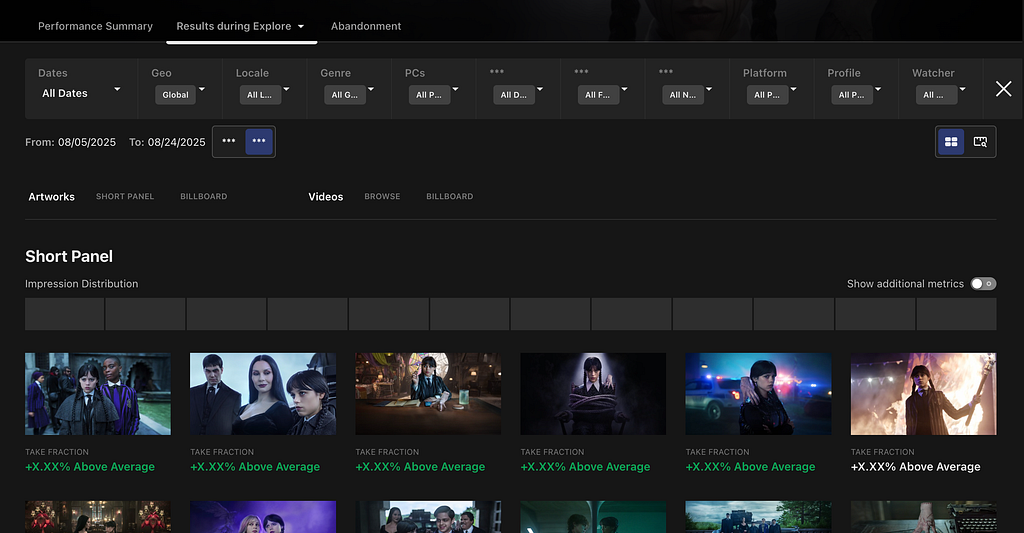Open the Locale filter dropdown
Image resolution: width=1024 pixels, height=533 pixels.
264,95
